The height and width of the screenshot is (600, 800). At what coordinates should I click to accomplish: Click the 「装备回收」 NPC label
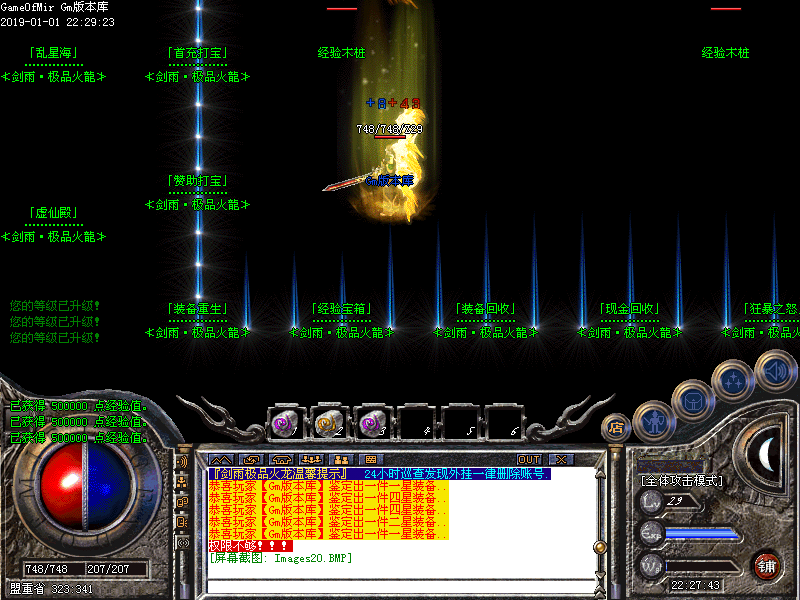[x=486, y=309]
